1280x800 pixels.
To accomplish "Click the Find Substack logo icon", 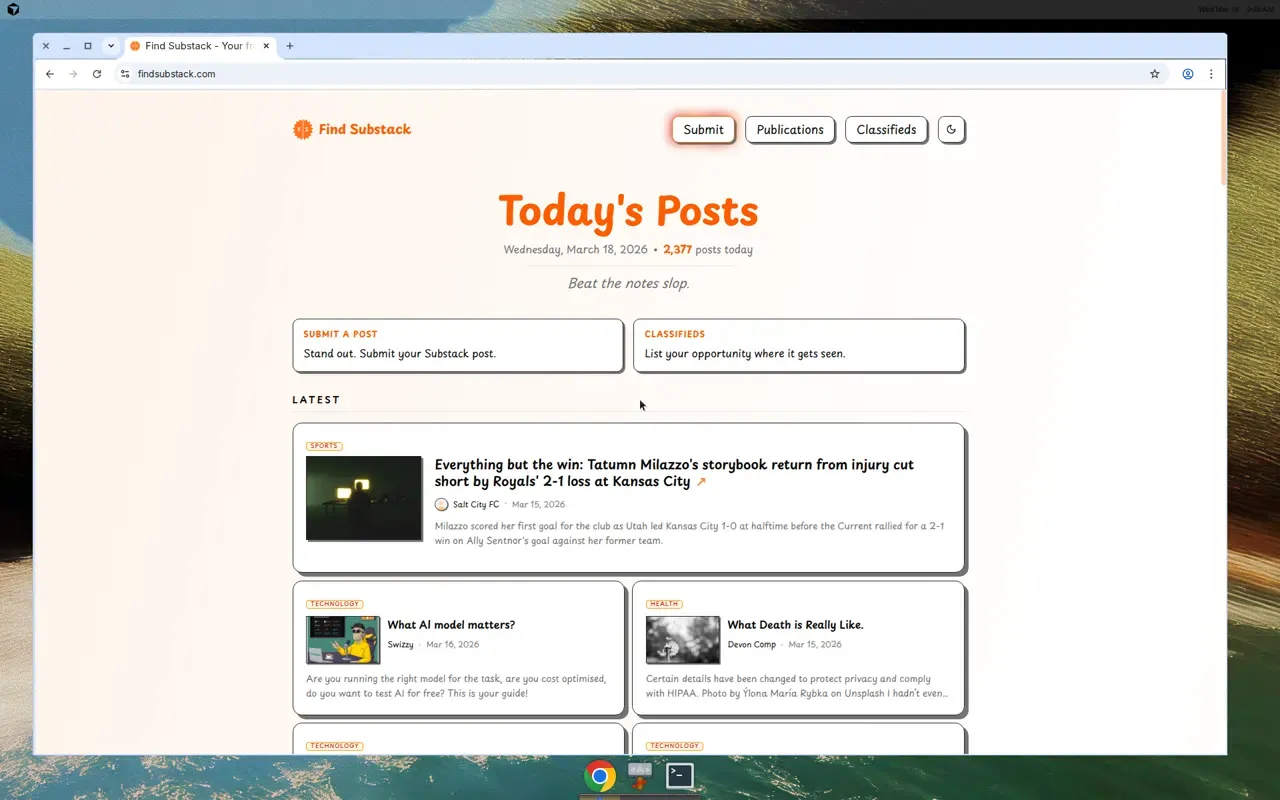I will 302,129.
